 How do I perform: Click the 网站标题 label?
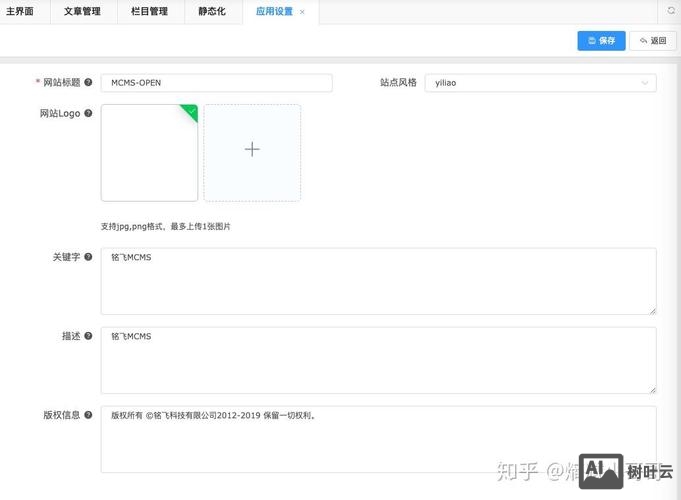[62, 83]
